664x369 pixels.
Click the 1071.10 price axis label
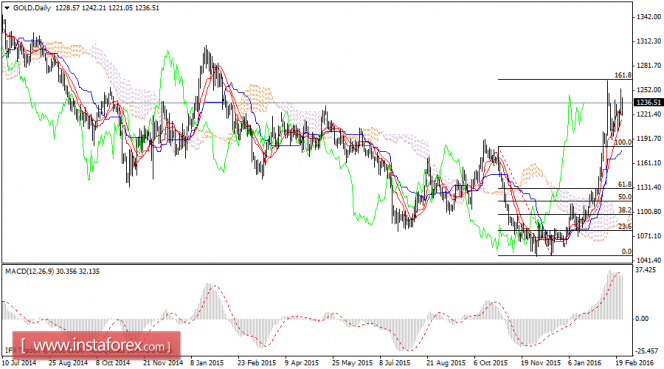(x=648, y=236)
